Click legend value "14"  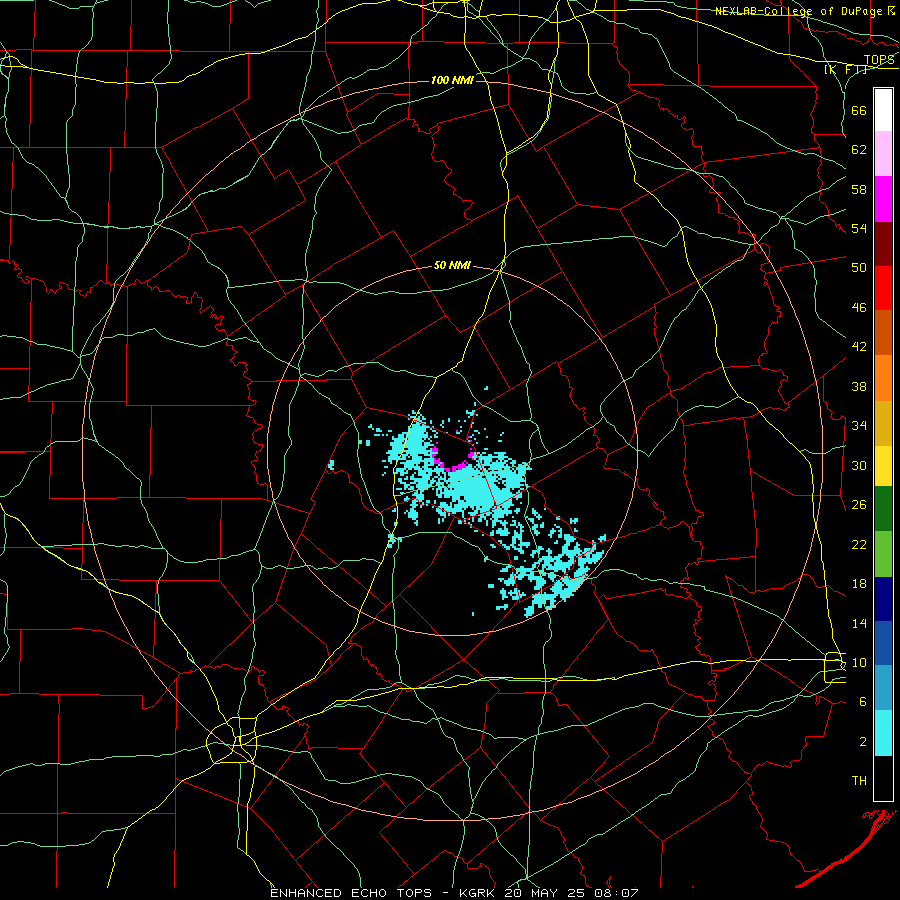click(859, 623)
